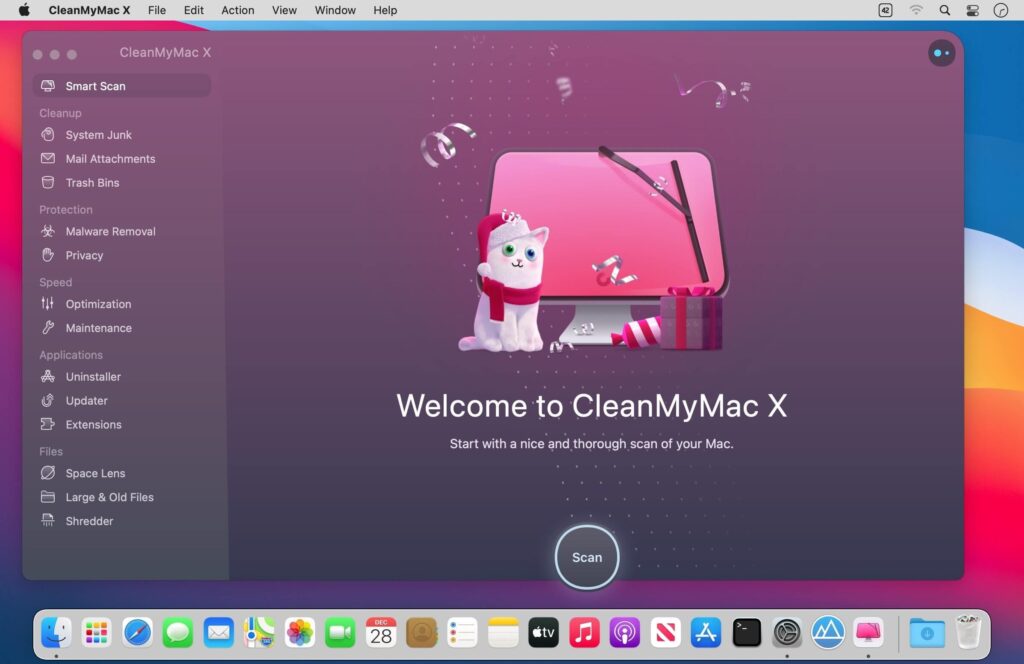Open the CleanMyMac X Menu assistant badge
1024x664 pixels.
941,53
